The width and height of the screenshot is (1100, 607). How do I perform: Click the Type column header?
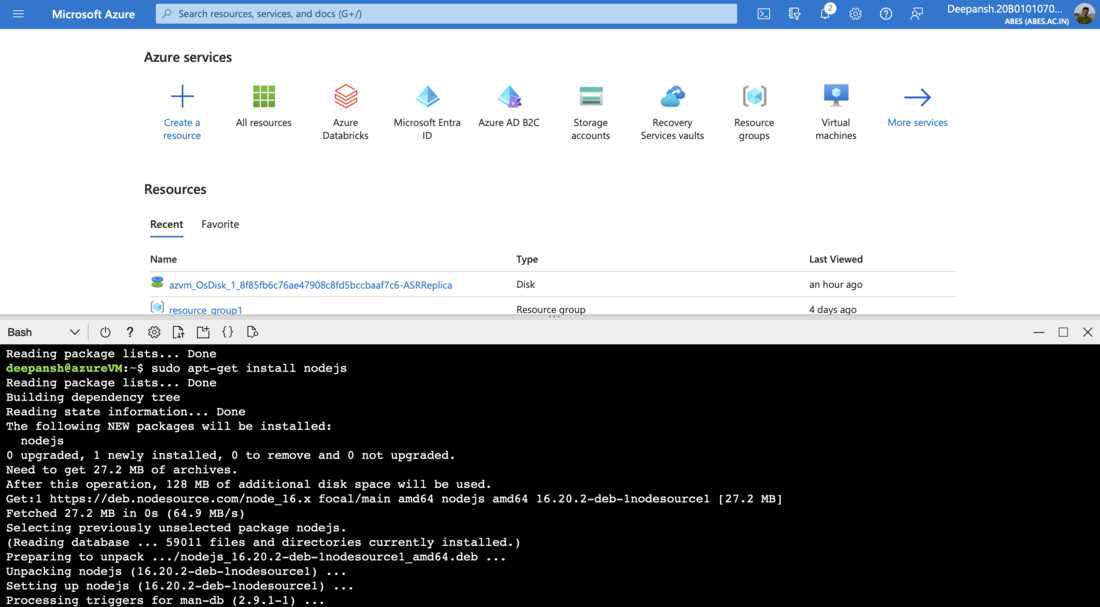coord(527,259)
